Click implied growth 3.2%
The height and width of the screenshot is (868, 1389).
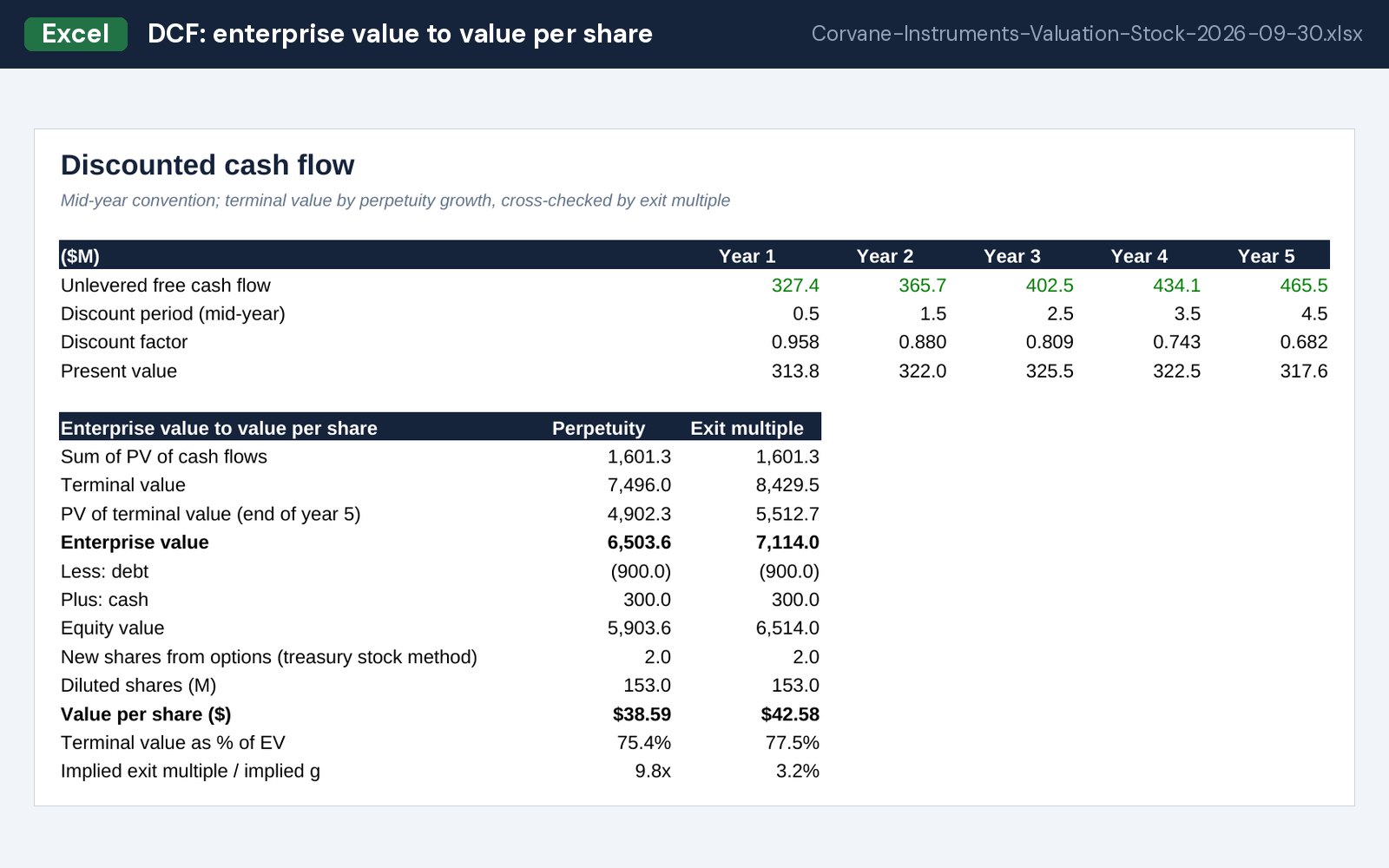click(x=797, y=771)
